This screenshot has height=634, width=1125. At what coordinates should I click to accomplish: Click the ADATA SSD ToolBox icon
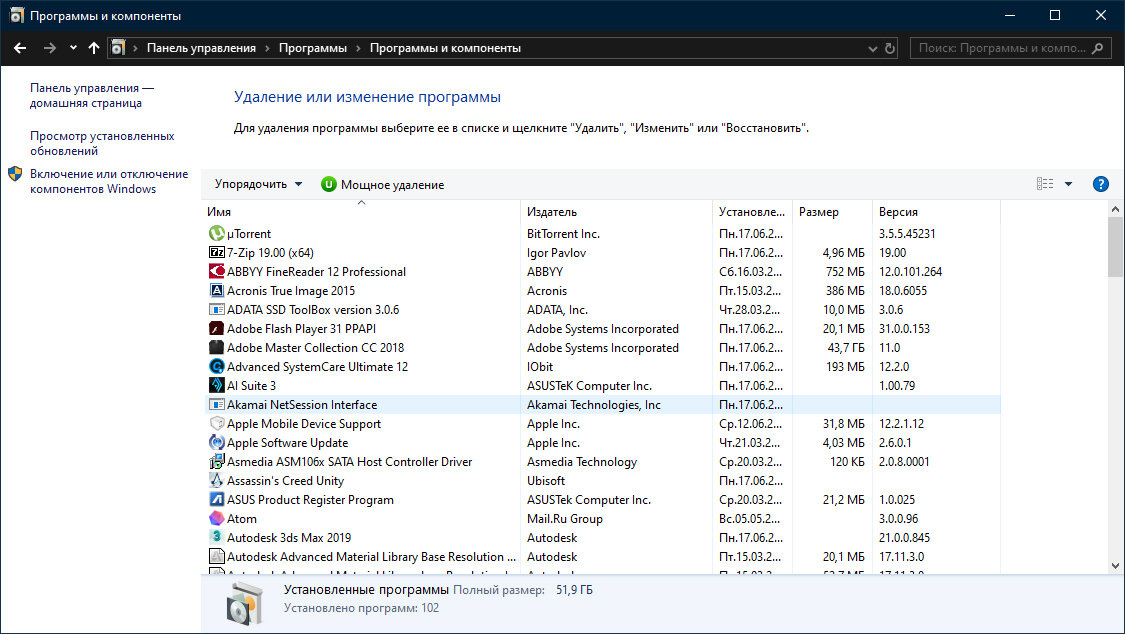coord(217,310)
